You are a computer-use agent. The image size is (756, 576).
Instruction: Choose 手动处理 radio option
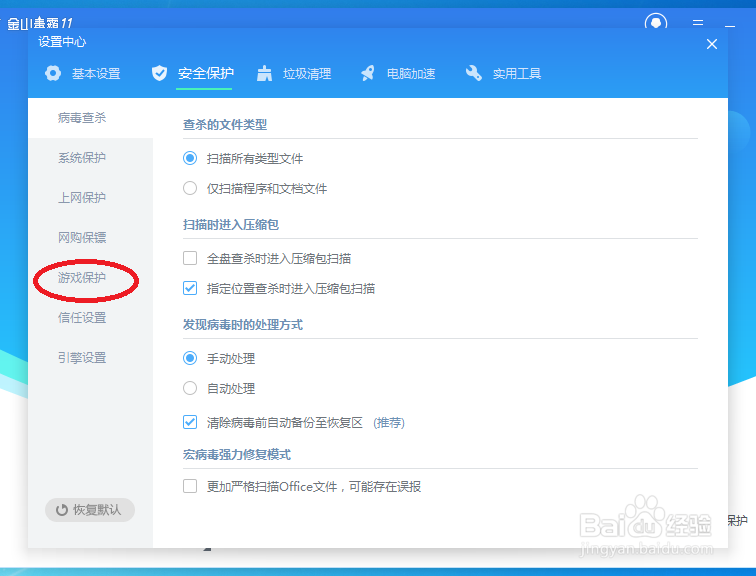190,358
